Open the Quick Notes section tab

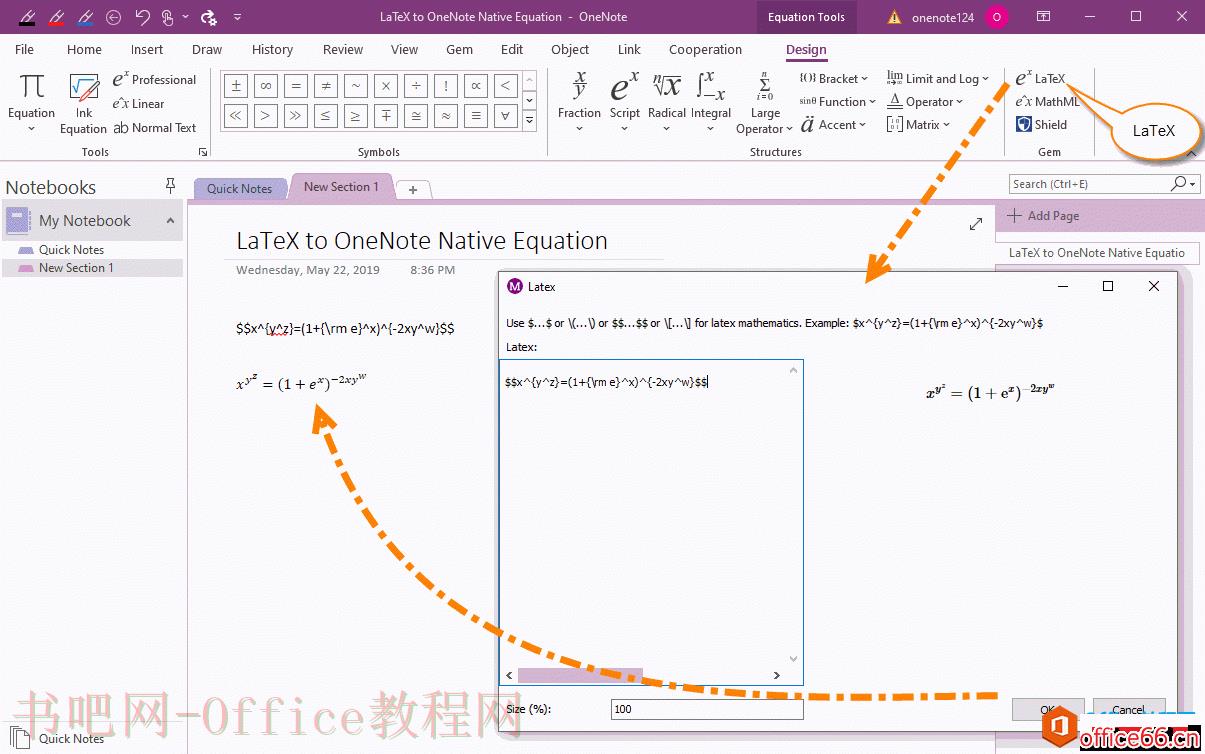pos(239,188)
